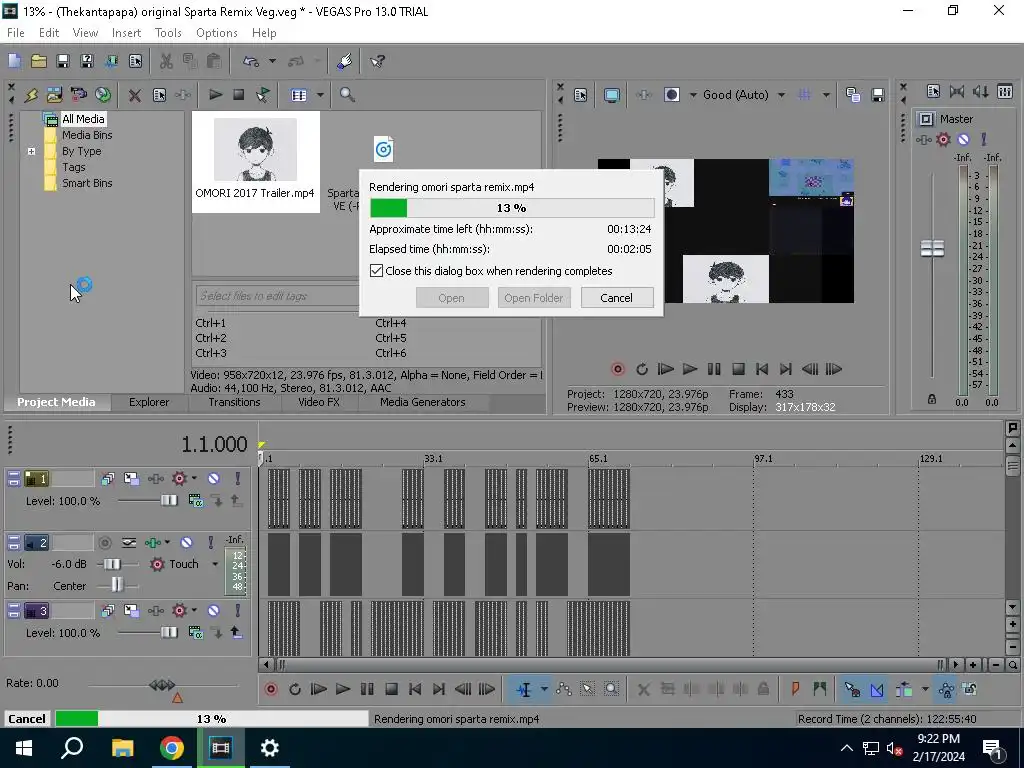Viewport: 1024px width, 768px height.
Task: Toggle Solo on Track 1
Action: pos(238,479)
